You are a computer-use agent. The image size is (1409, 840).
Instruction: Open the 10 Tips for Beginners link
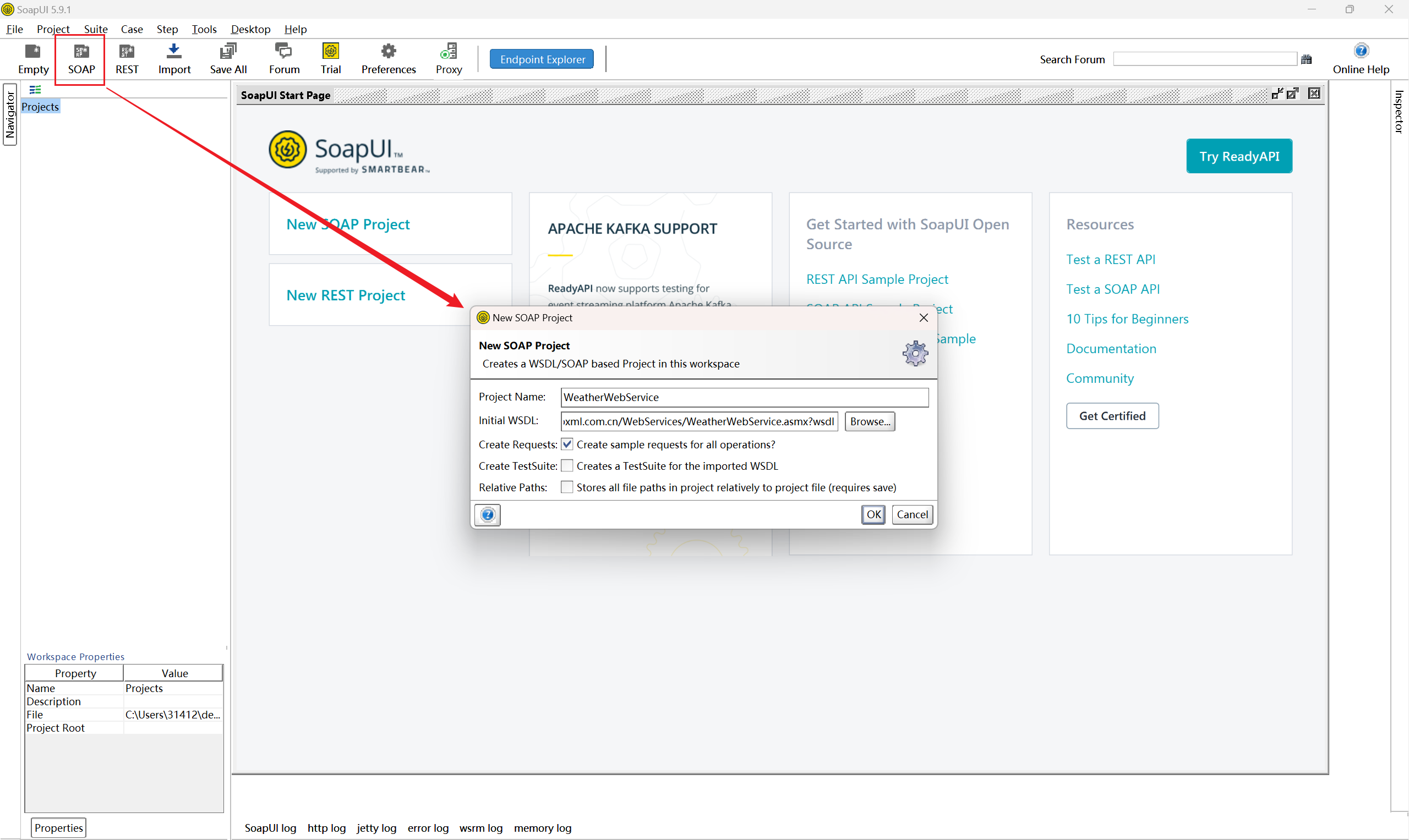[1127, 319]
